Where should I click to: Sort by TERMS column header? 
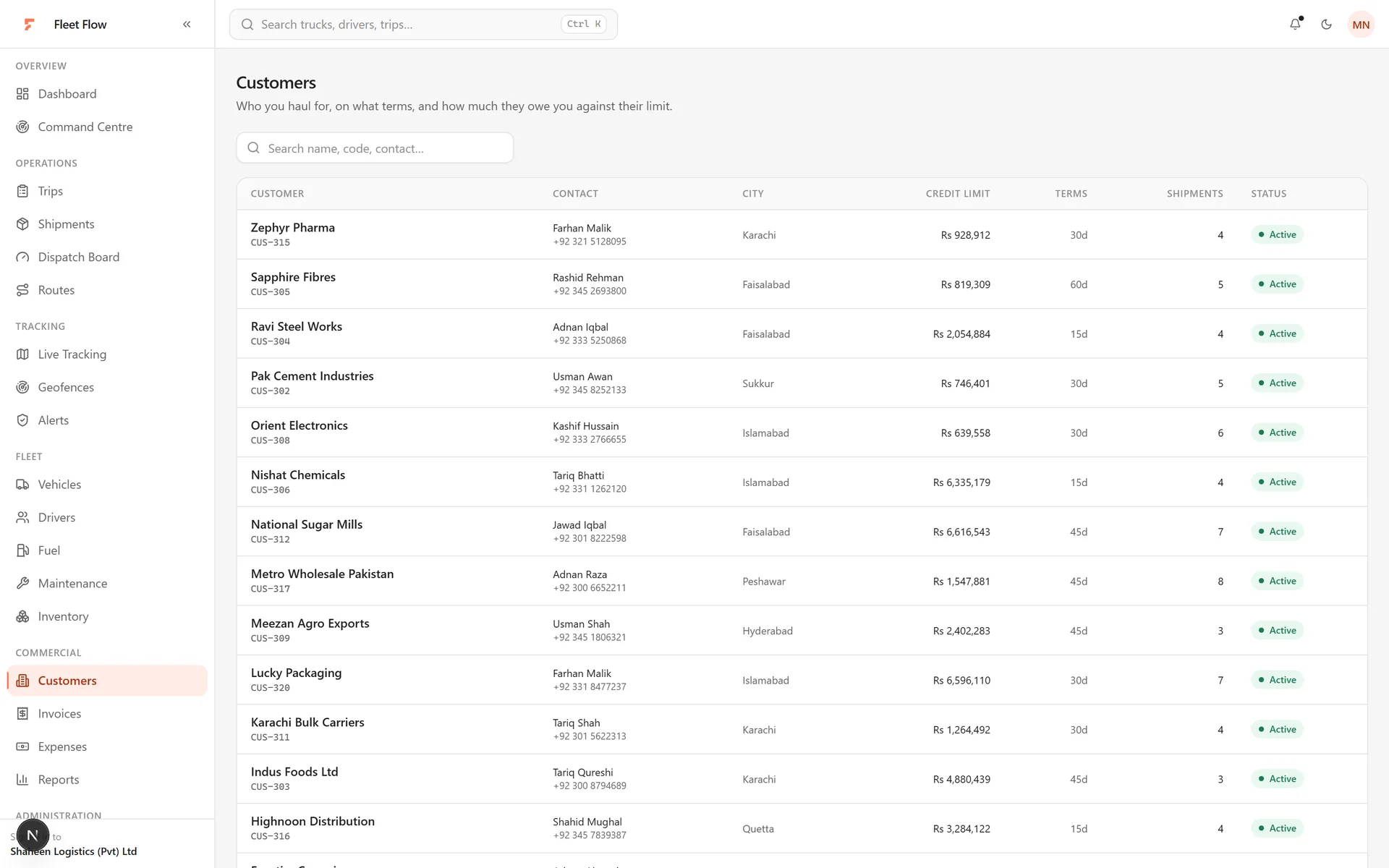[x=1071, y=194]
